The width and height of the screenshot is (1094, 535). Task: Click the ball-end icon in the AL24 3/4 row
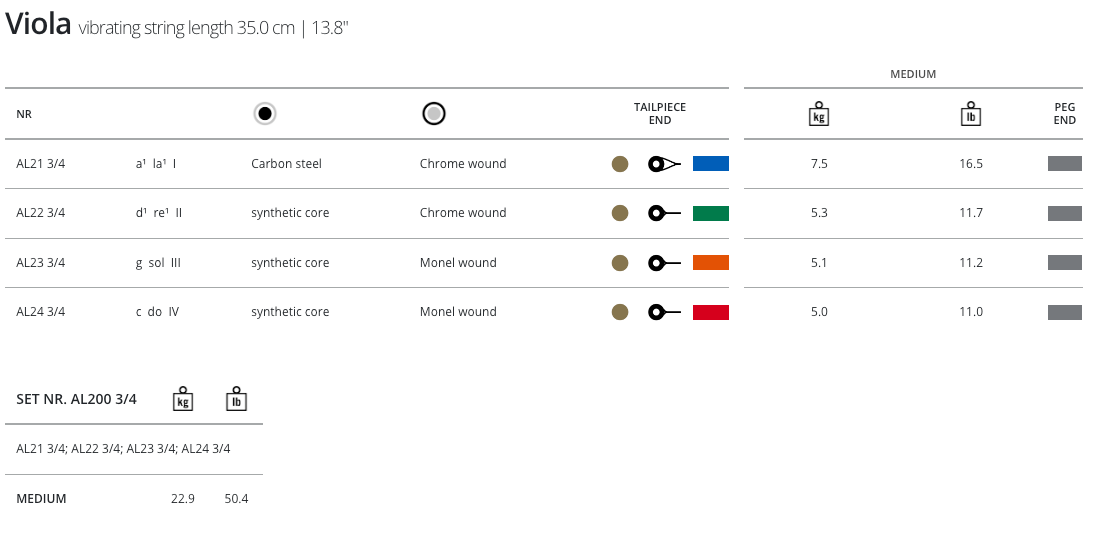(x=664, y=312)
